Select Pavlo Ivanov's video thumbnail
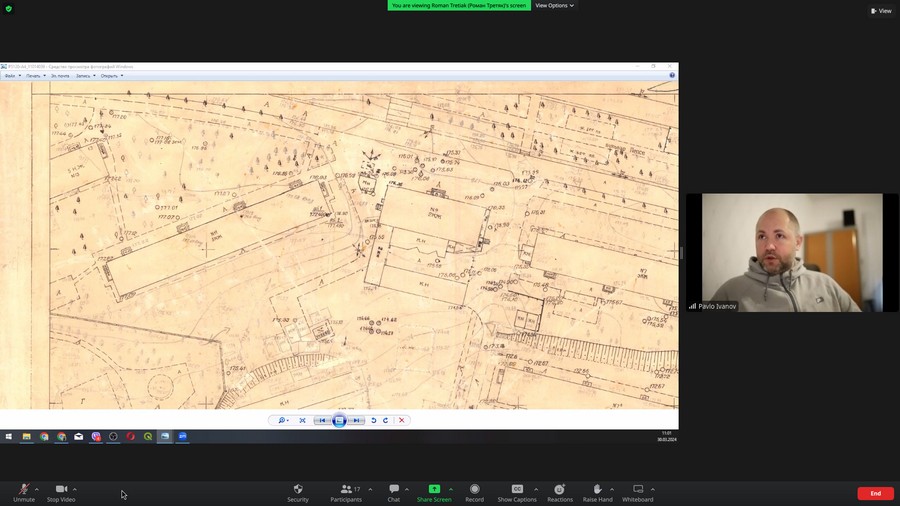 tap(792, 252)
